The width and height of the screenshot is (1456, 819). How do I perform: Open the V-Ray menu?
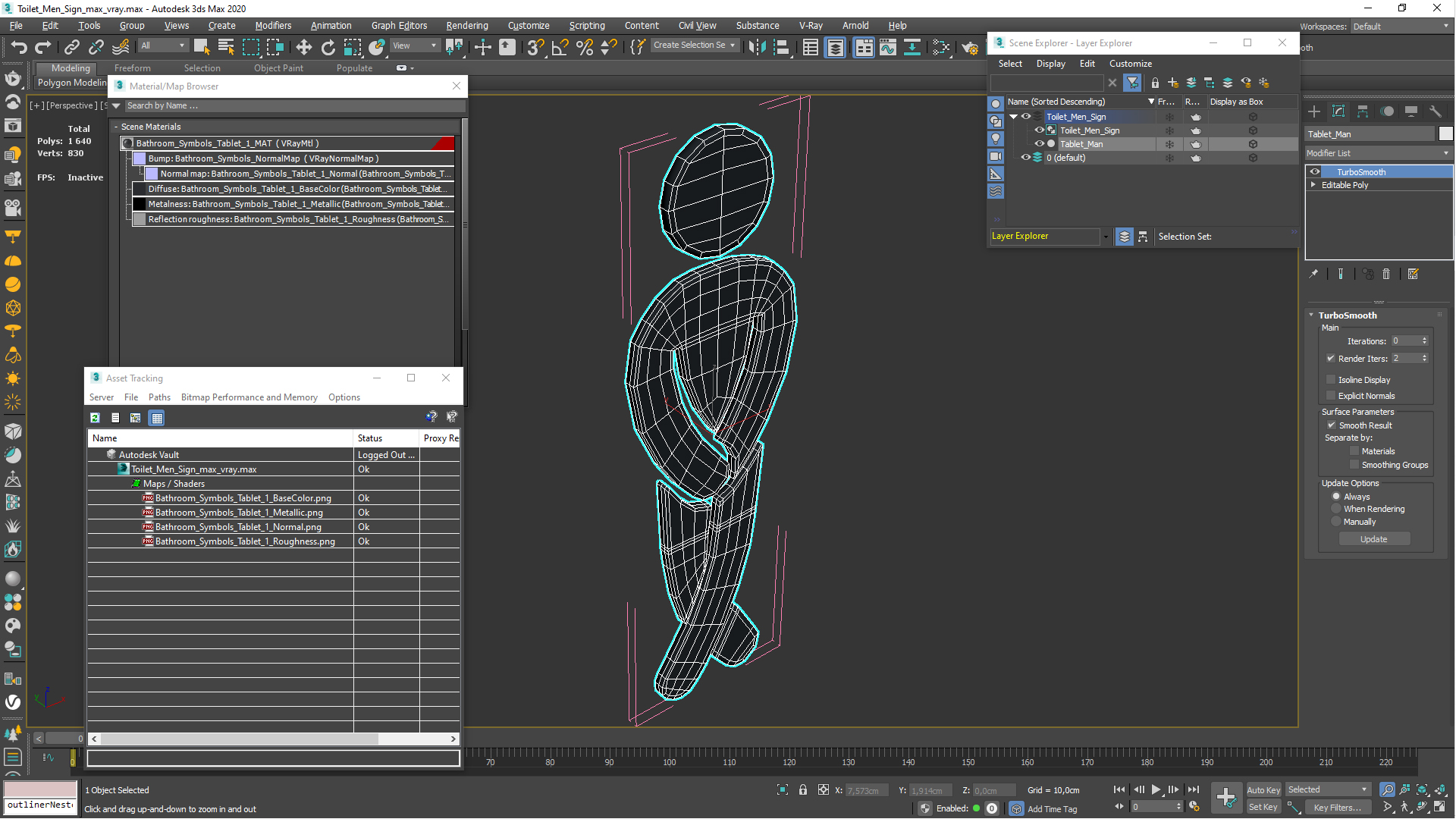point(811,26)
